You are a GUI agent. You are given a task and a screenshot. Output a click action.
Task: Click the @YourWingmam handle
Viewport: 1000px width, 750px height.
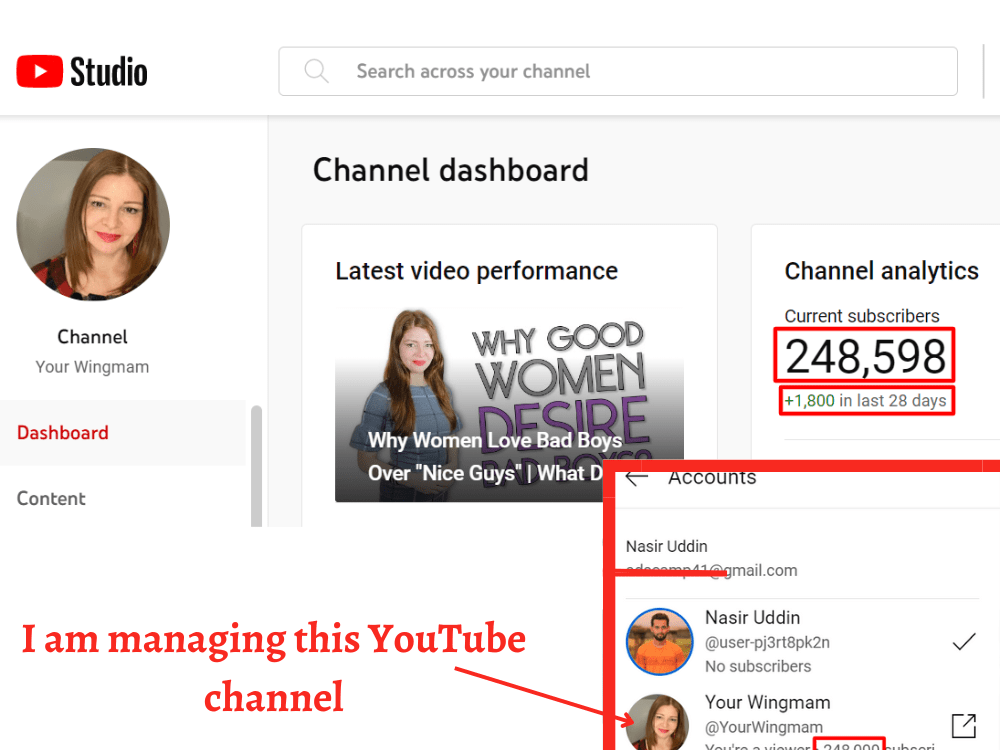764,727
